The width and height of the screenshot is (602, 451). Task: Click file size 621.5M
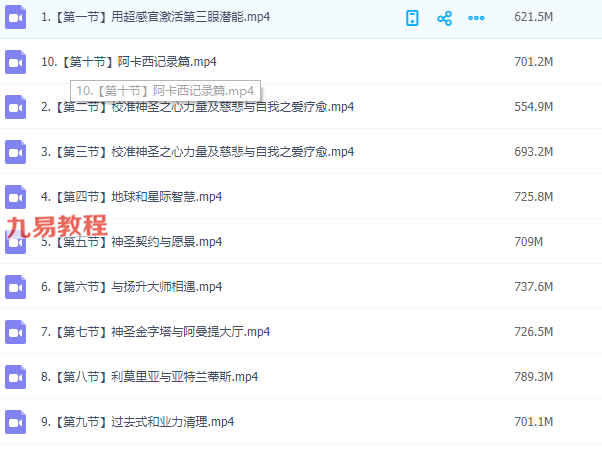pyautogui.click(x=533, y=17)
